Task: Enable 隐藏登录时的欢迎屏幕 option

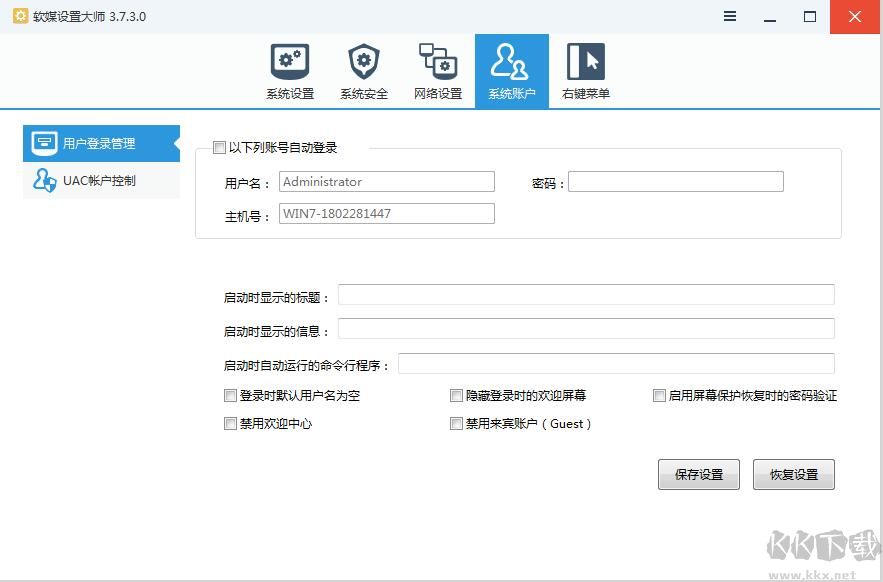Action: (x=456, y=395)
